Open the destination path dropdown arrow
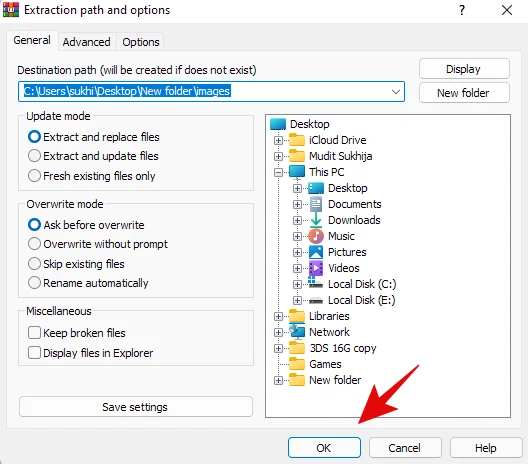Viewport: 528px width, 464px height. 396,92
